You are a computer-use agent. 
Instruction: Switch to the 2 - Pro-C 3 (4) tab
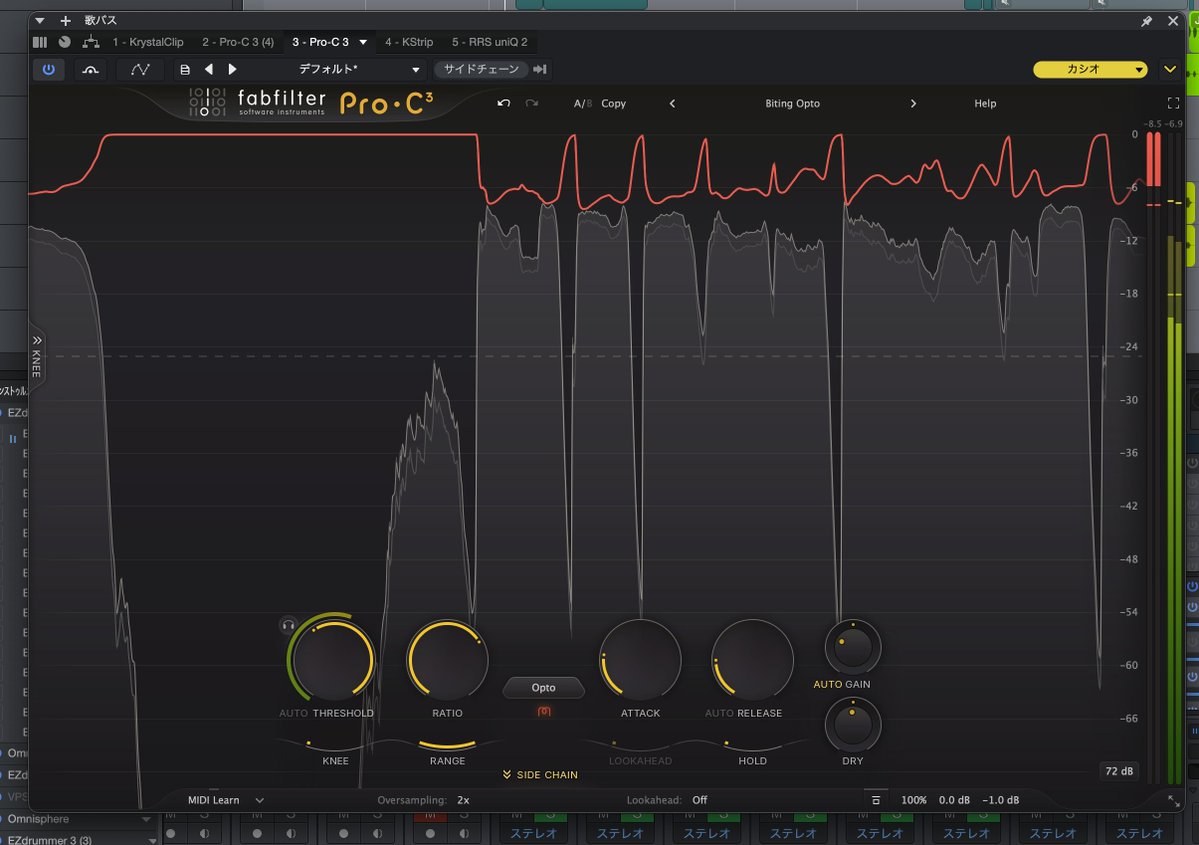pyautogui.click(x=238, y=42)
